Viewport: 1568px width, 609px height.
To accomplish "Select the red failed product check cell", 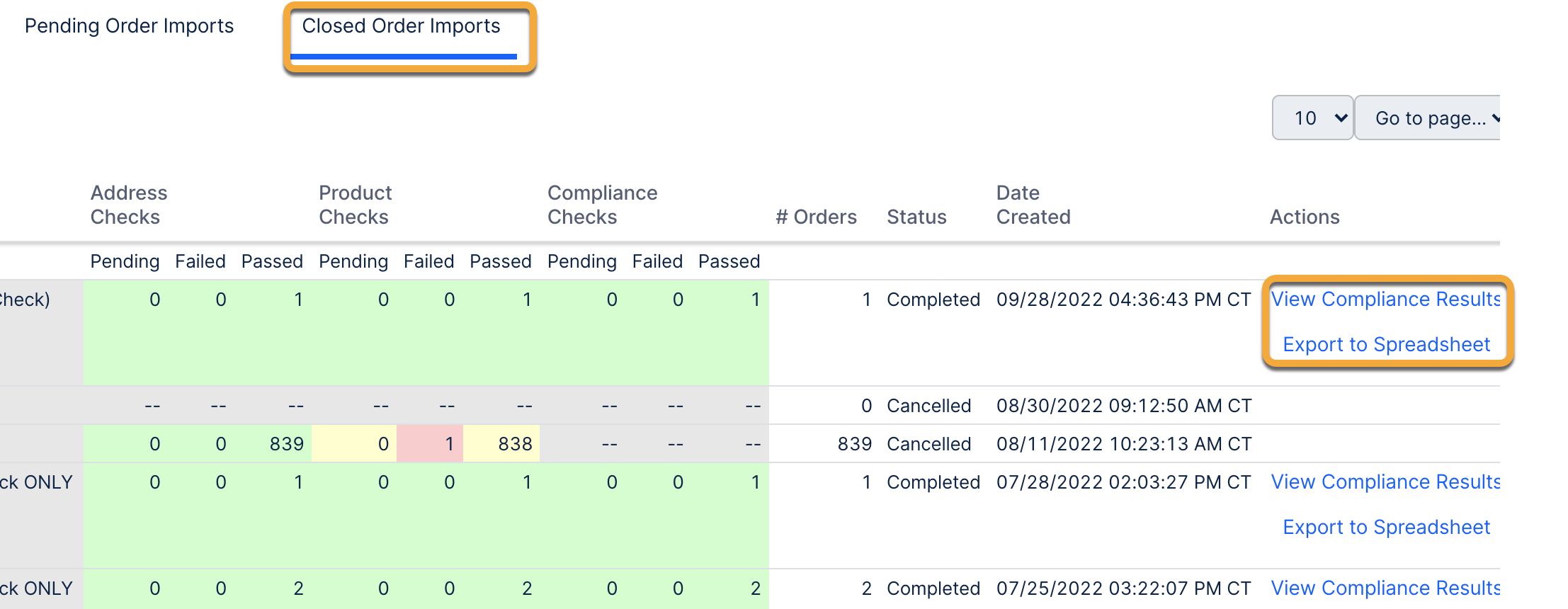I will coord(430,444).
